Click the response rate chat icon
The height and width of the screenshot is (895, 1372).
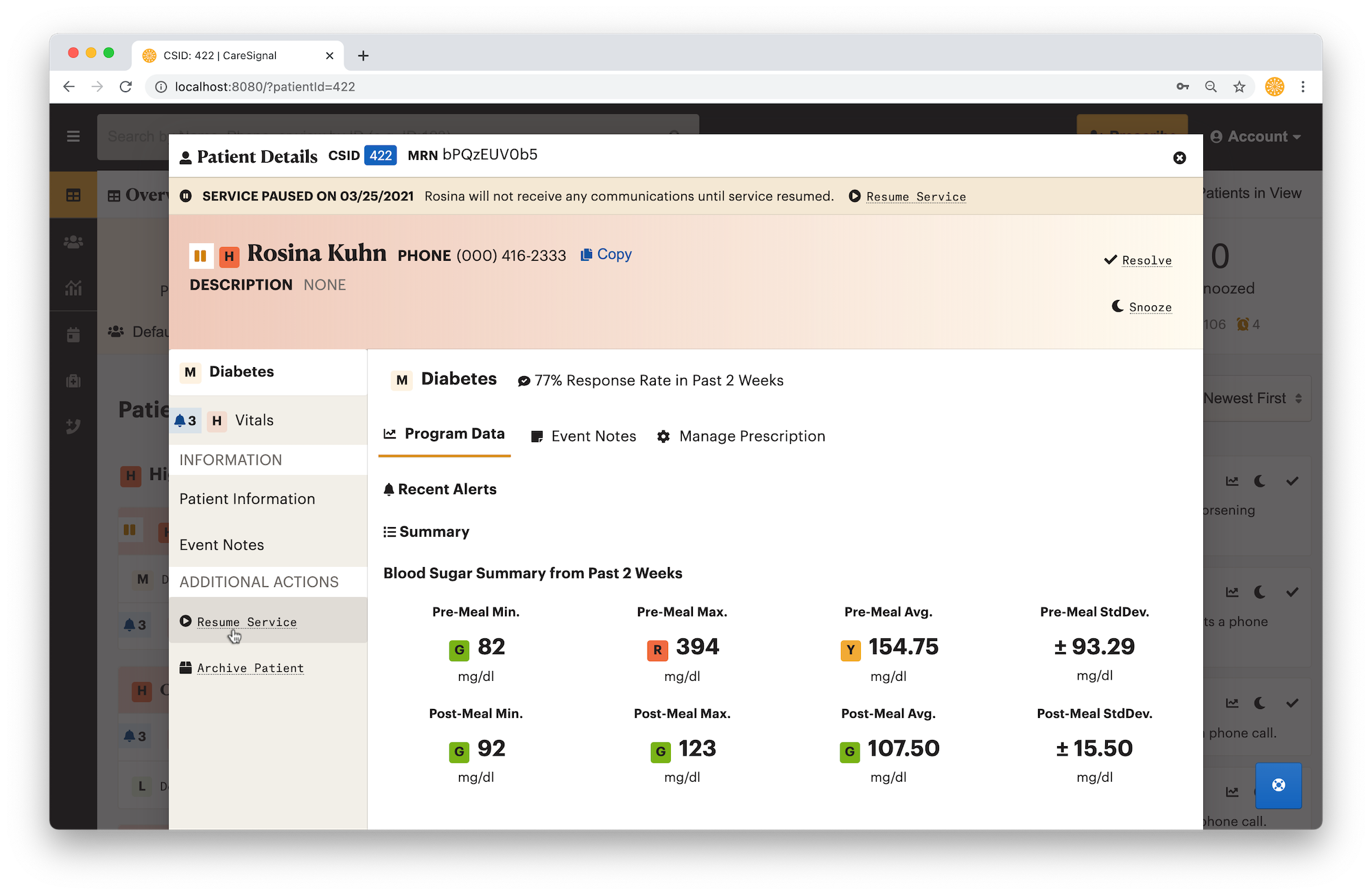pyautogui.click(x=524, y=381)
